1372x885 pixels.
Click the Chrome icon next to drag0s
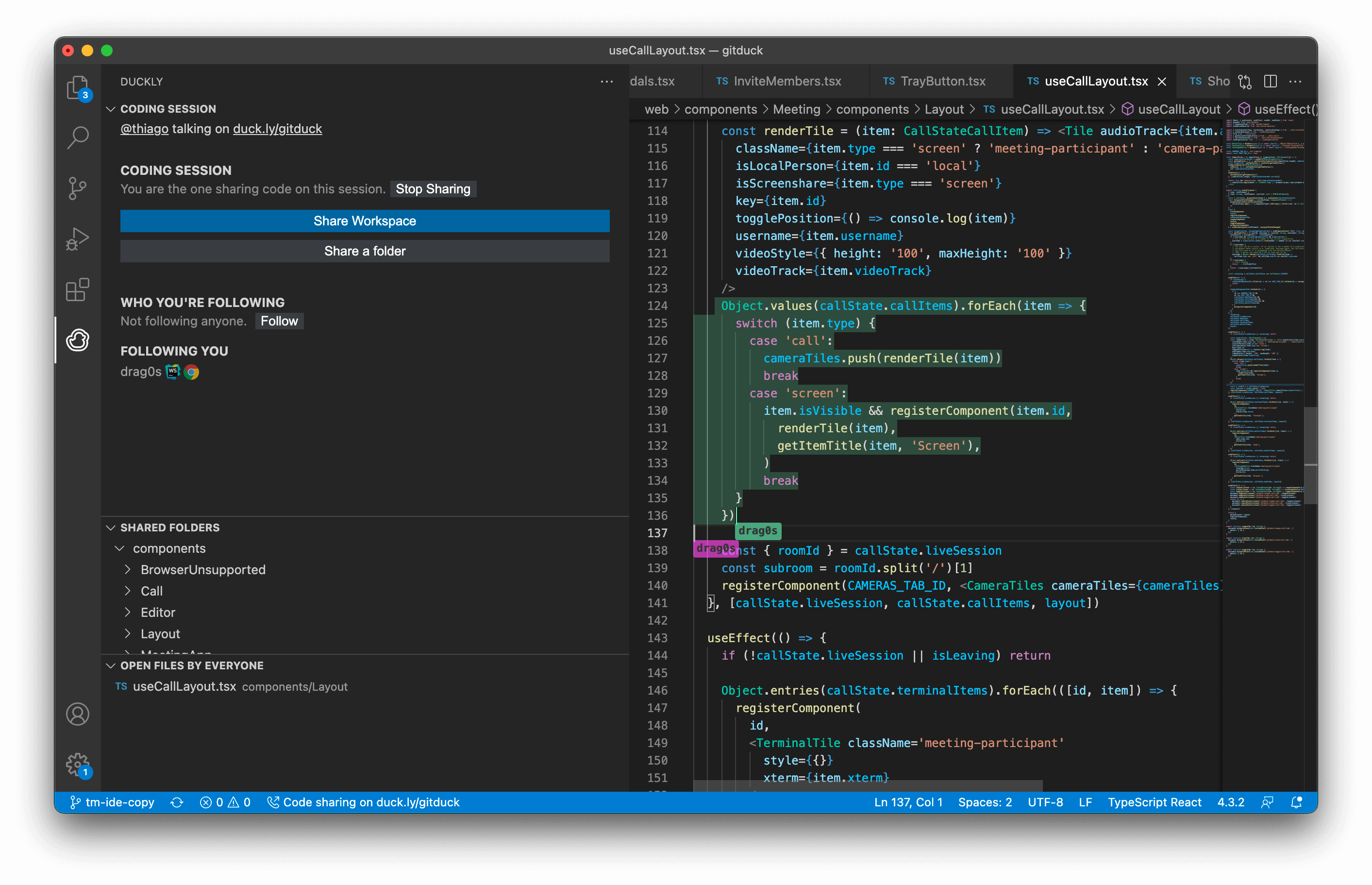coord(192,373)
